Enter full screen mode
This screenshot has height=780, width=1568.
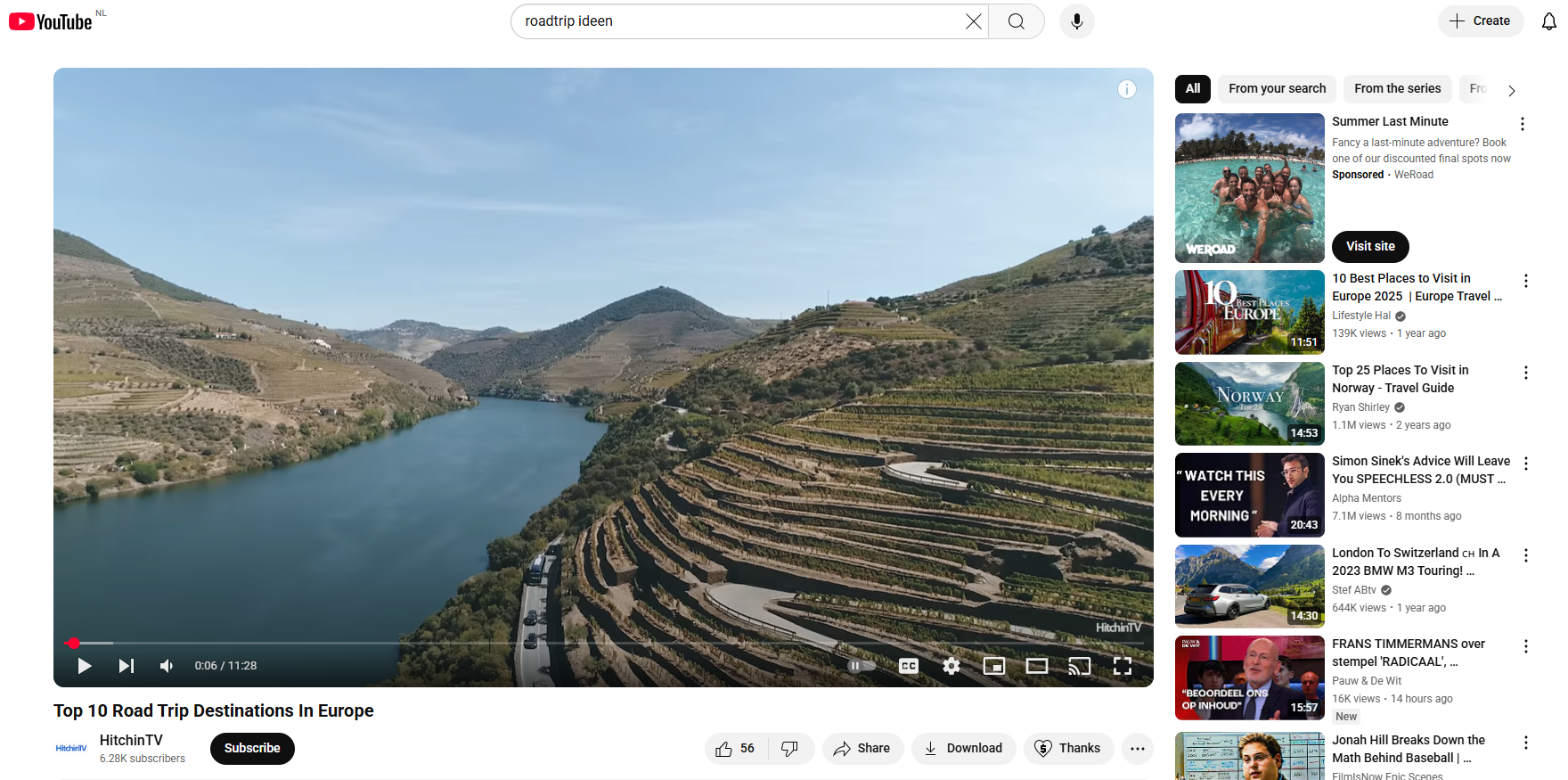pos(1123,666)
